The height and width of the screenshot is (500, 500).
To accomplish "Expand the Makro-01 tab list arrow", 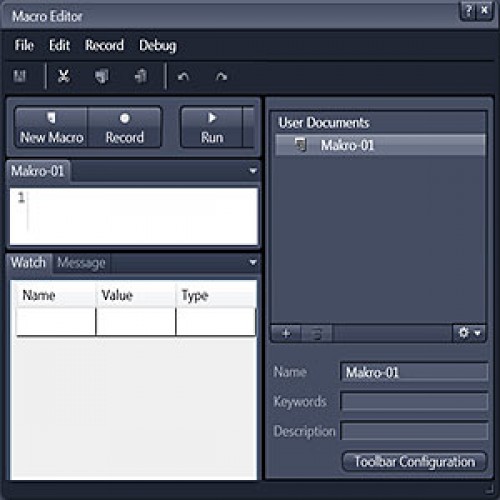I will pyautogui.click(x=253, y=171).
